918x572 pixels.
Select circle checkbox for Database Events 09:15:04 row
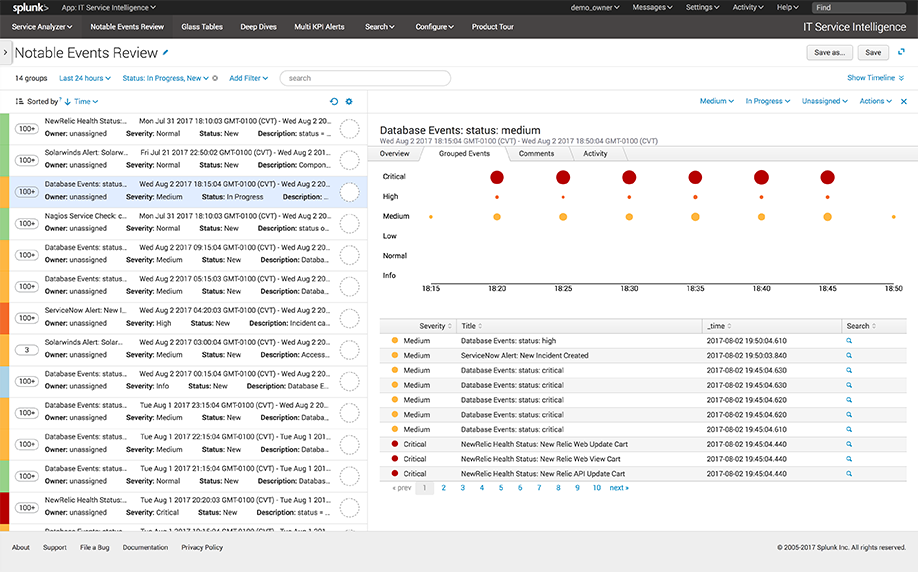coord(350,255)
